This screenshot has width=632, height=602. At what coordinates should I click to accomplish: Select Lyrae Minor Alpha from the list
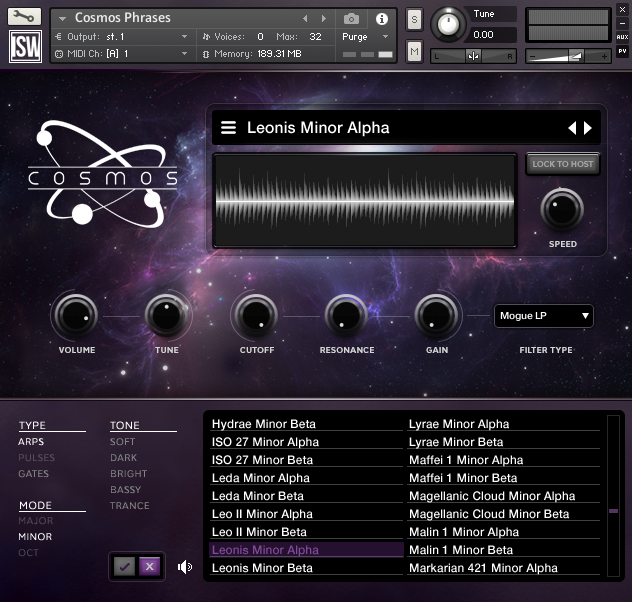point(458,424)
